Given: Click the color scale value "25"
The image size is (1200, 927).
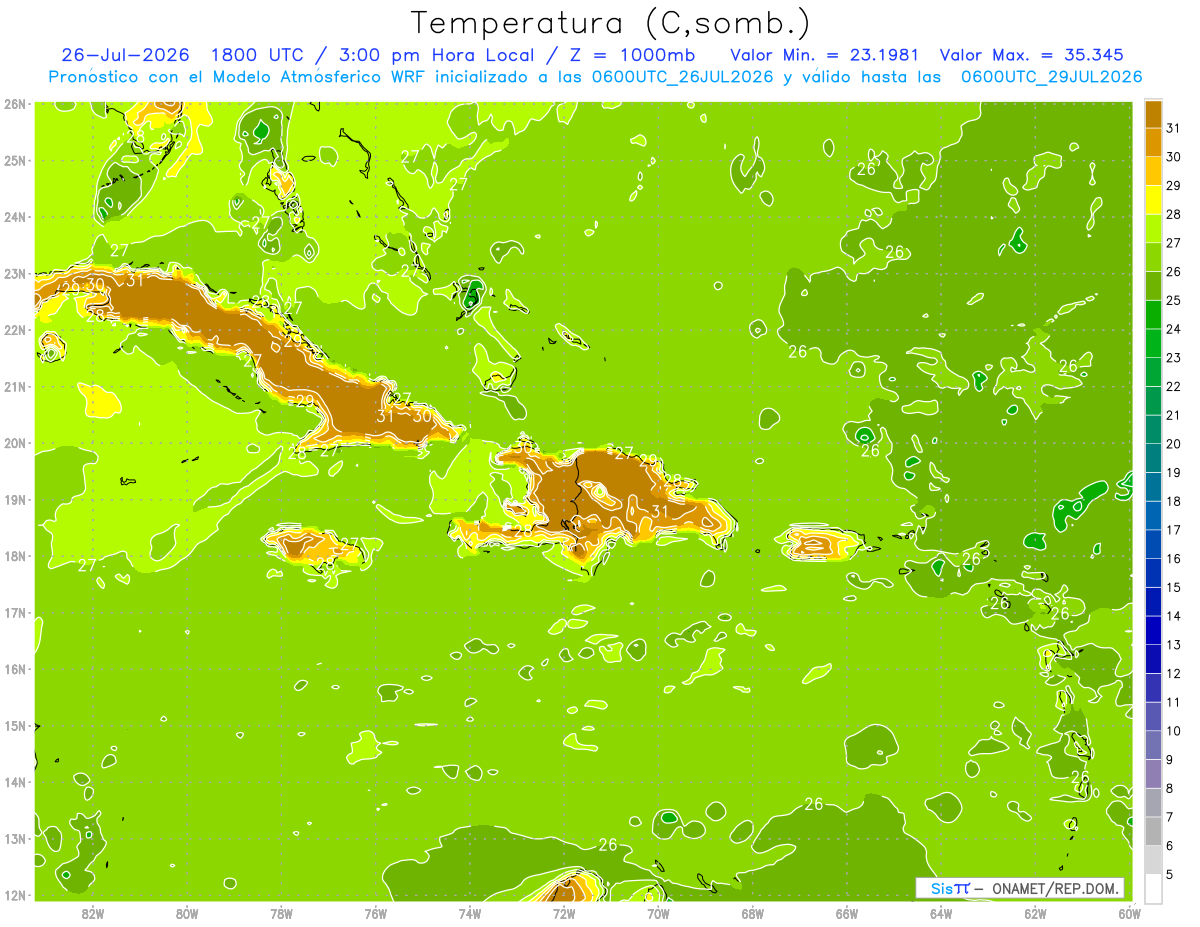Looking at the screenshot, I should pyautogui.click(x=1173, y=300).
